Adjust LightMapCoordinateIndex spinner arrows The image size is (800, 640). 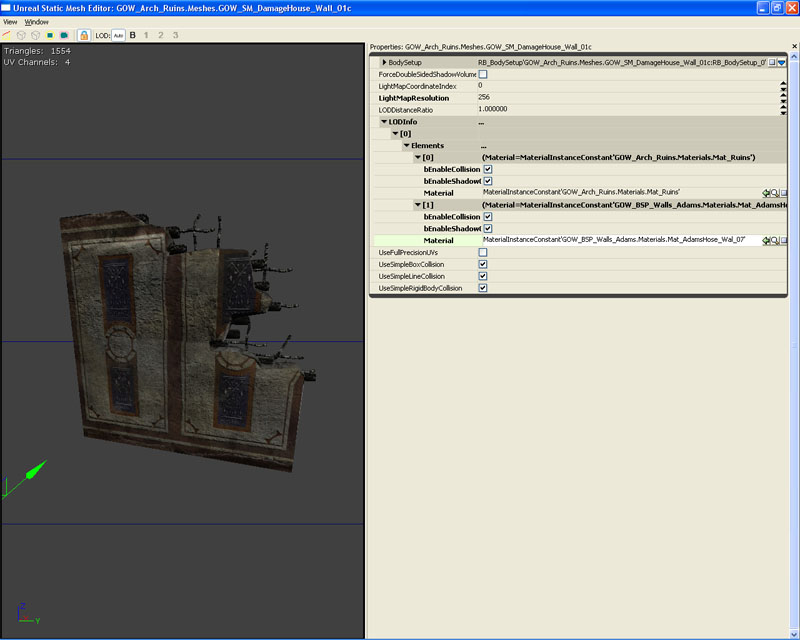(x=783, y=86)
